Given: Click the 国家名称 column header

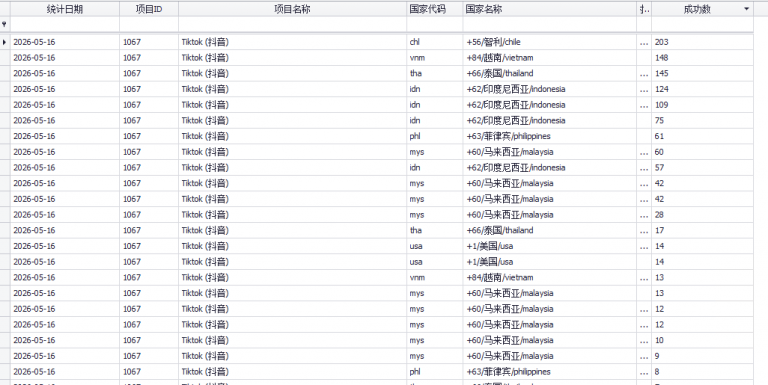Looking at the screenshot, I should click(x=550, y=9).
